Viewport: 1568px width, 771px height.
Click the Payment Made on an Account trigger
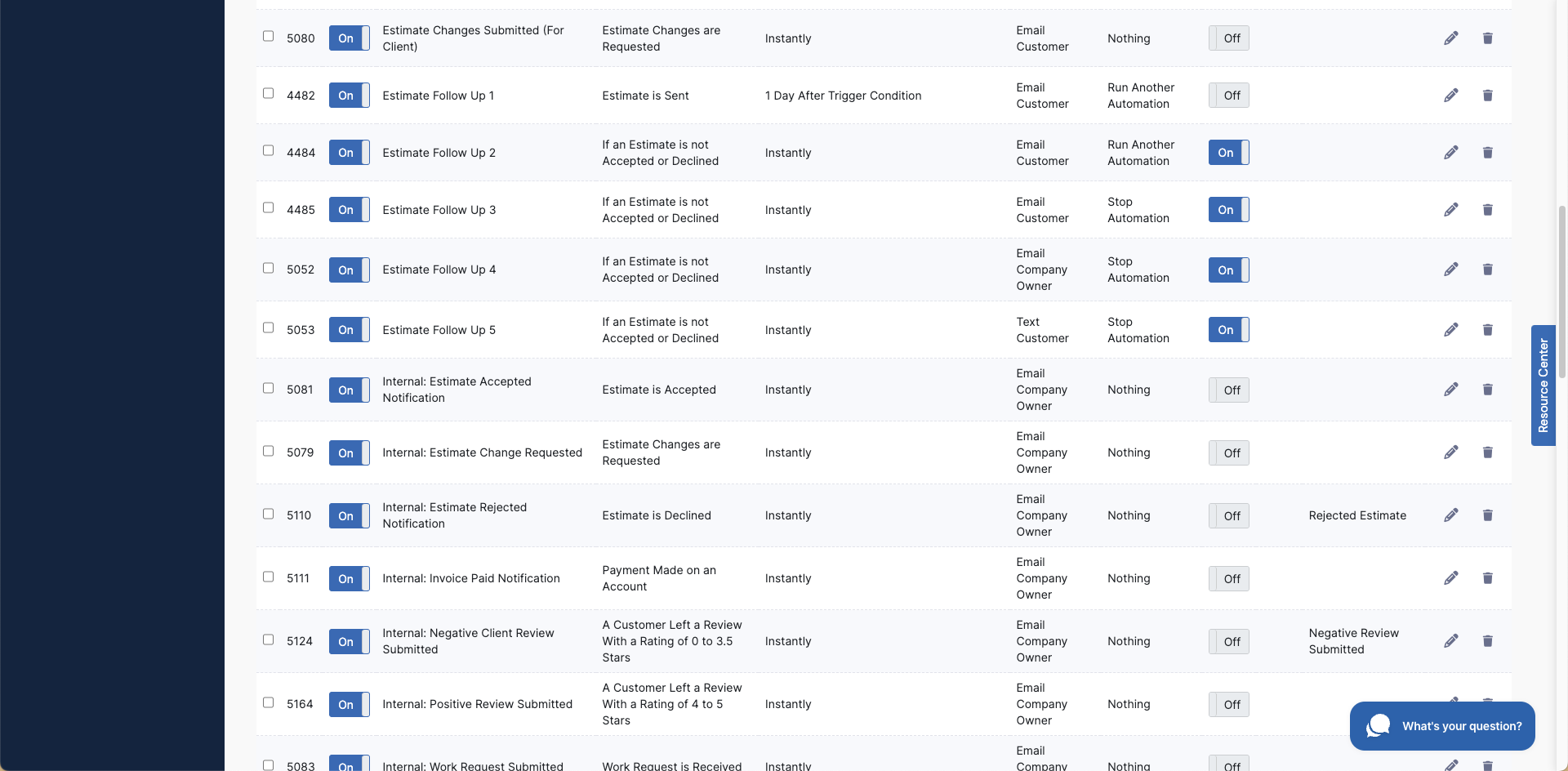(x=659, y=578)
